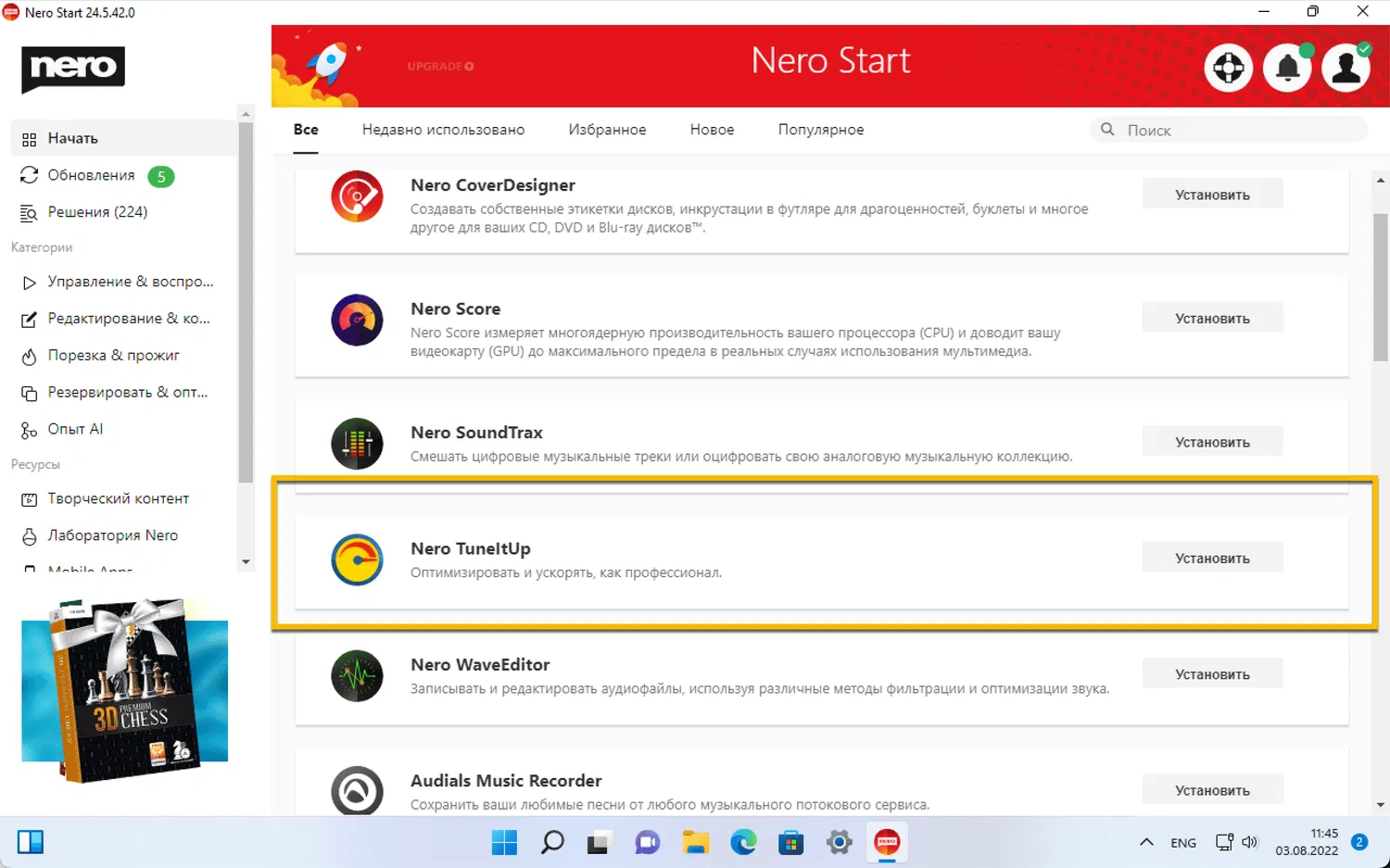1390x868 pixels.
Task: Click the Лаборатория Nero flask icon
Action: 29,535
